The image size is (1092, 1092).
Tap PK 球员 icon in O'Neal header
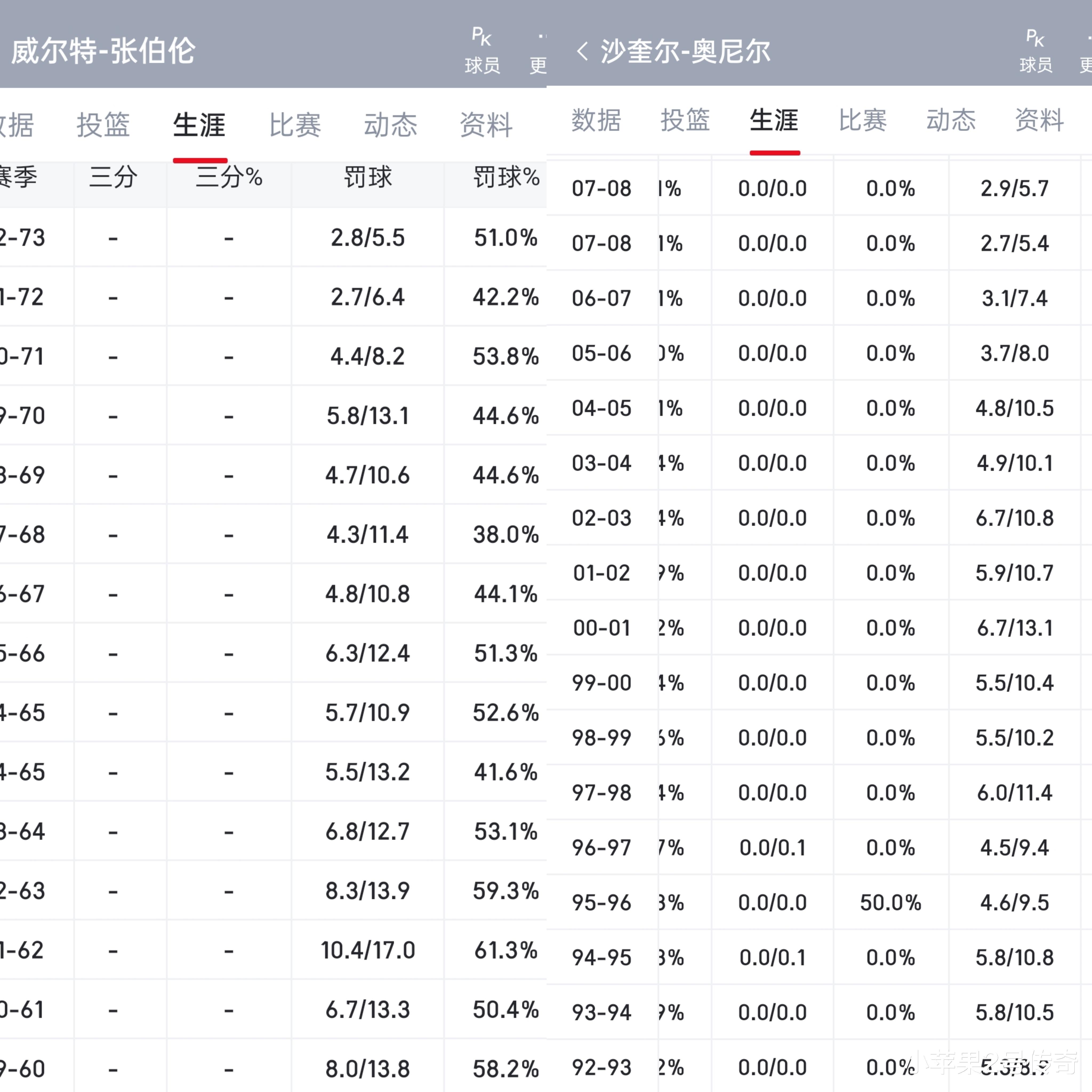click(x=1035, y=51)
